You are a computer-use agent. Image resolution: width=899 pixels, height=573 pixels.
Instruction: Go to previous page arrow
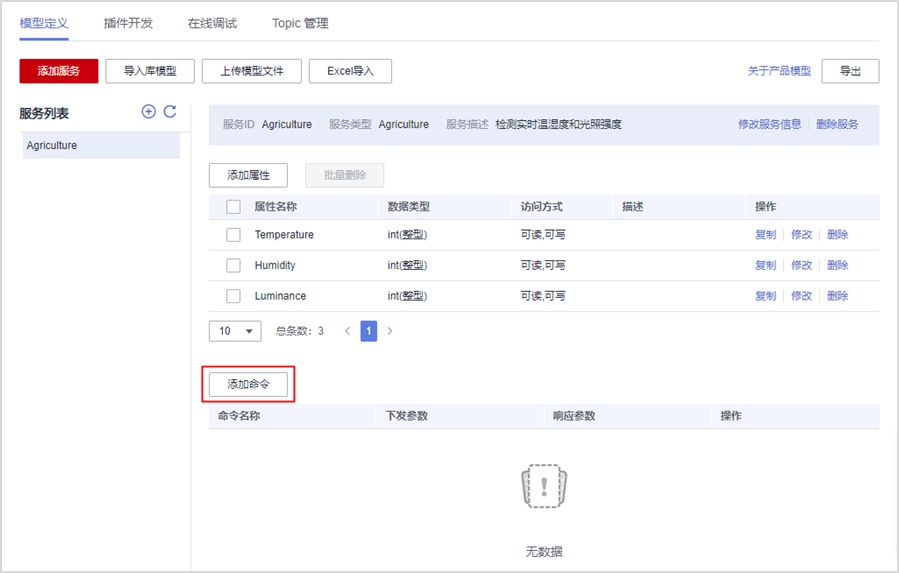click(x=347, y=331)
